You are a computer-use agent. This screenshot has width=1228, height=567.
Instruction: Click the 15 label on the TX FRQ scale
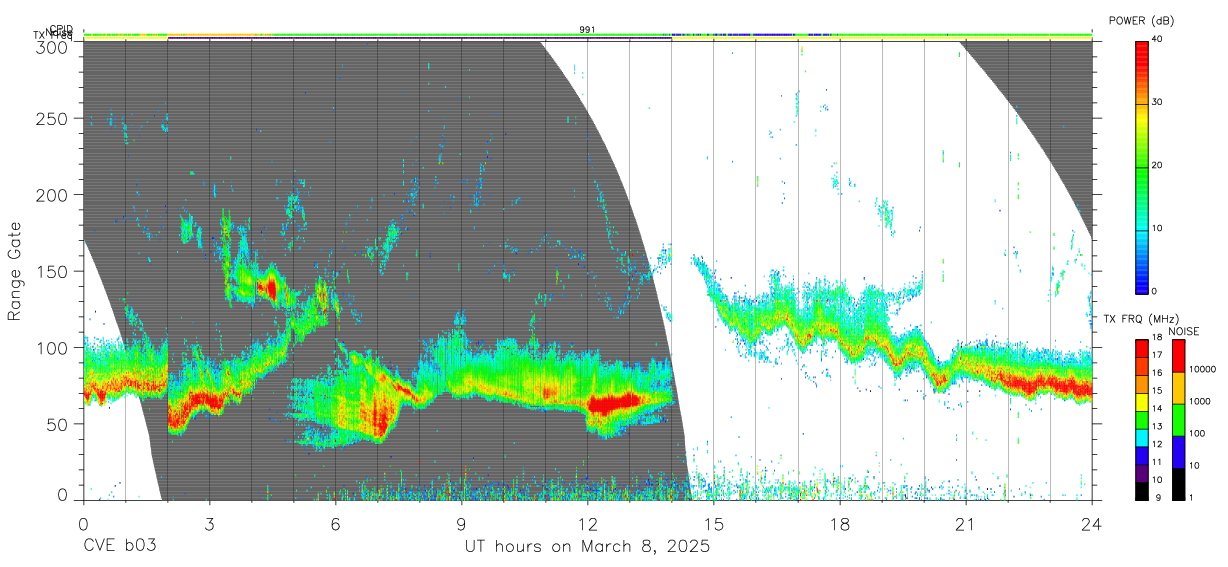[1157, 390]
